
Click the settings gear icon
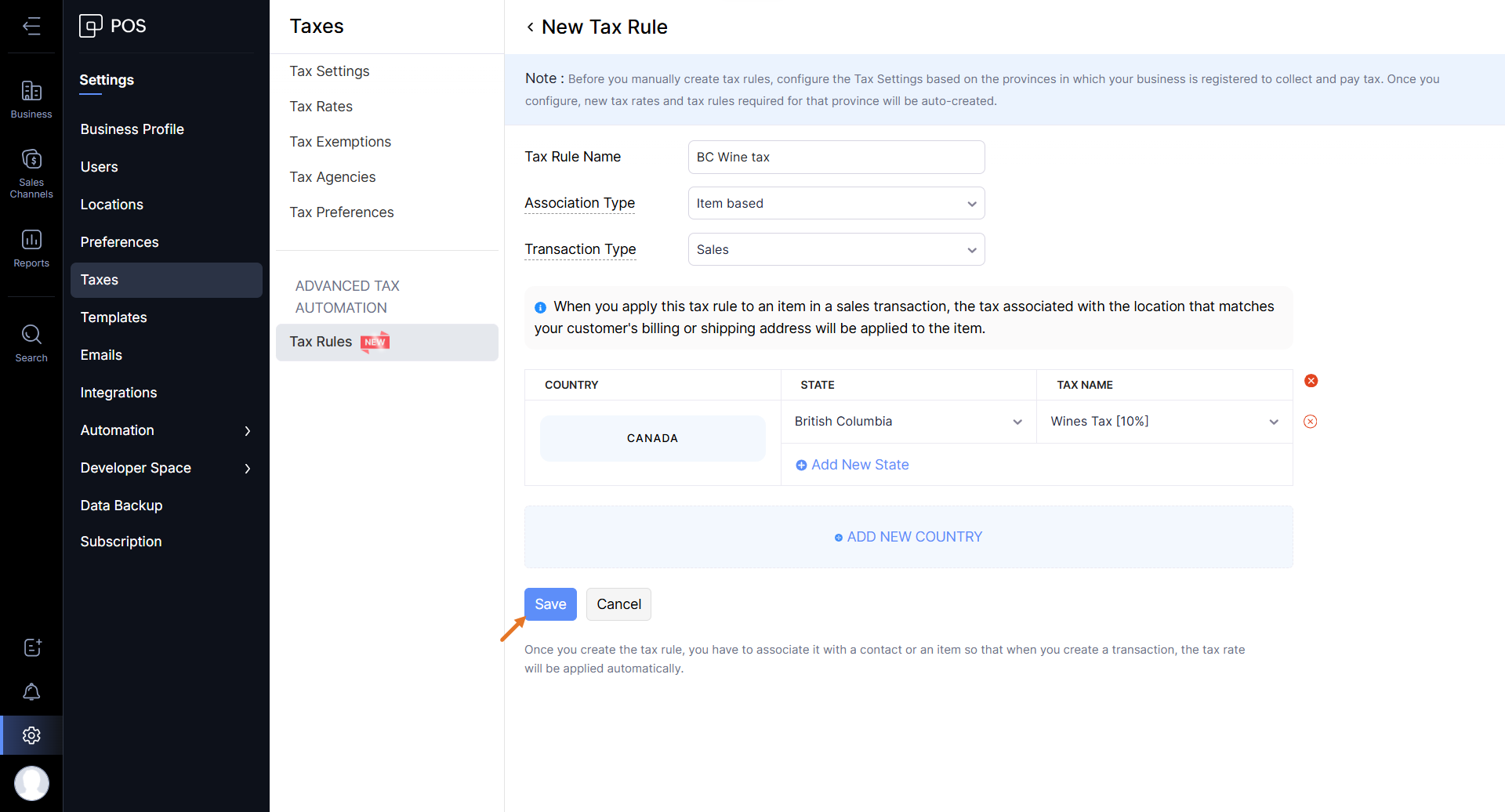[x=31, y=735]
